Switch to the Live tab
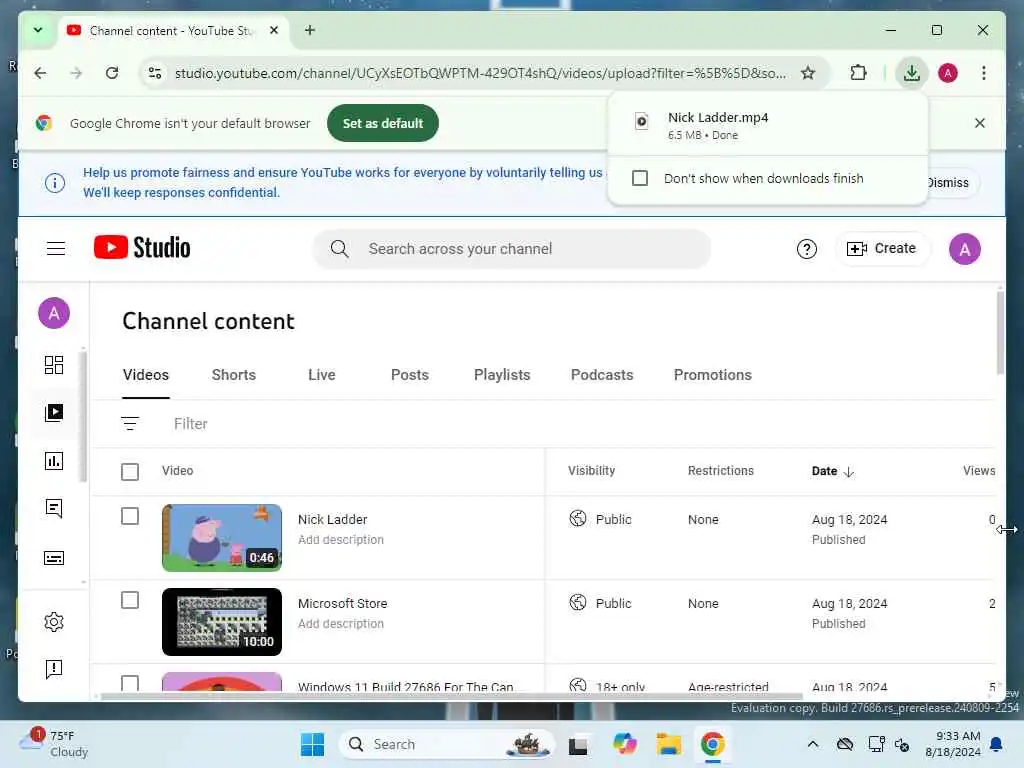 pos(321,375)
